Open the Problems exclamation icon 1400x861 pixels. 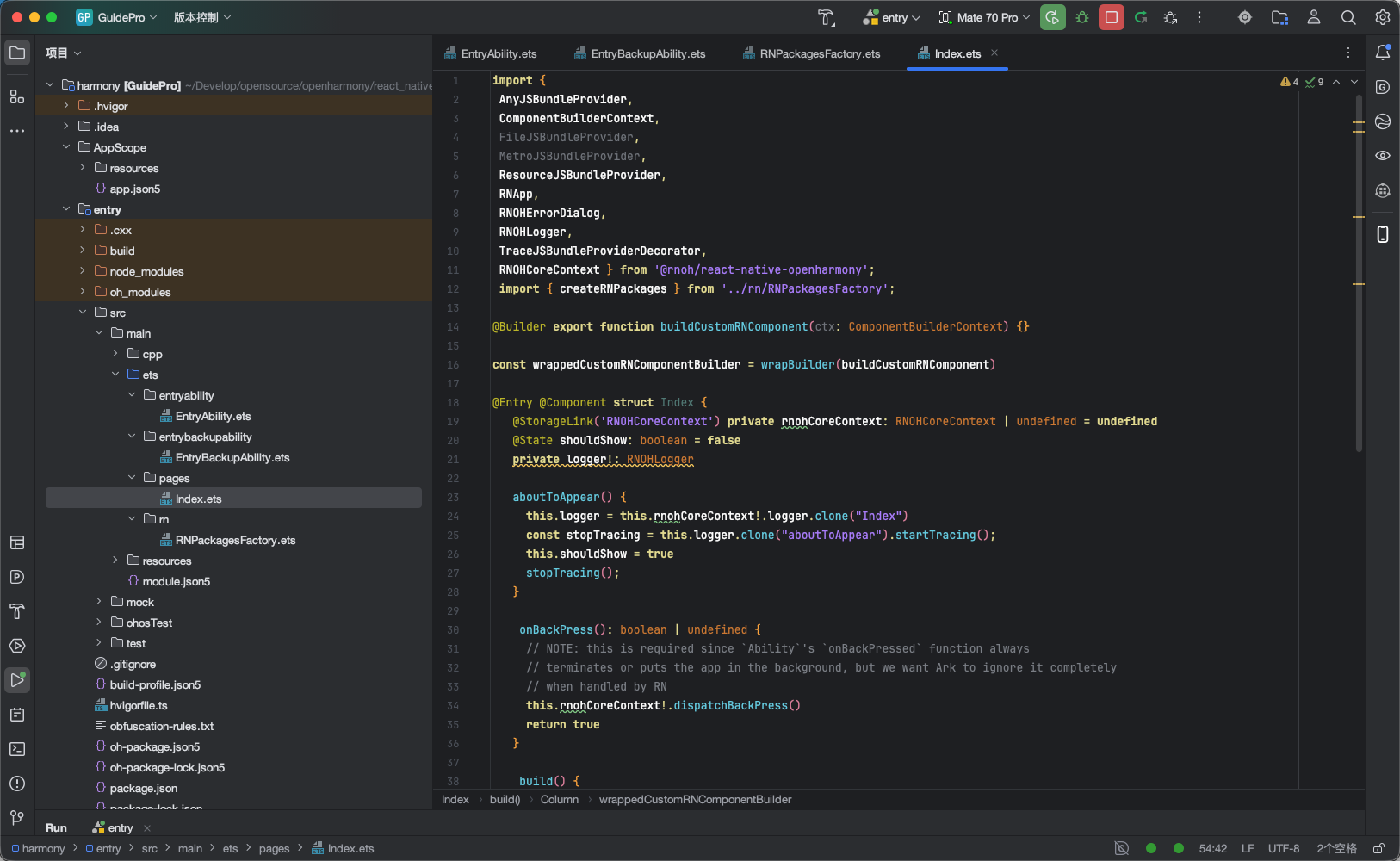point(17,784)
